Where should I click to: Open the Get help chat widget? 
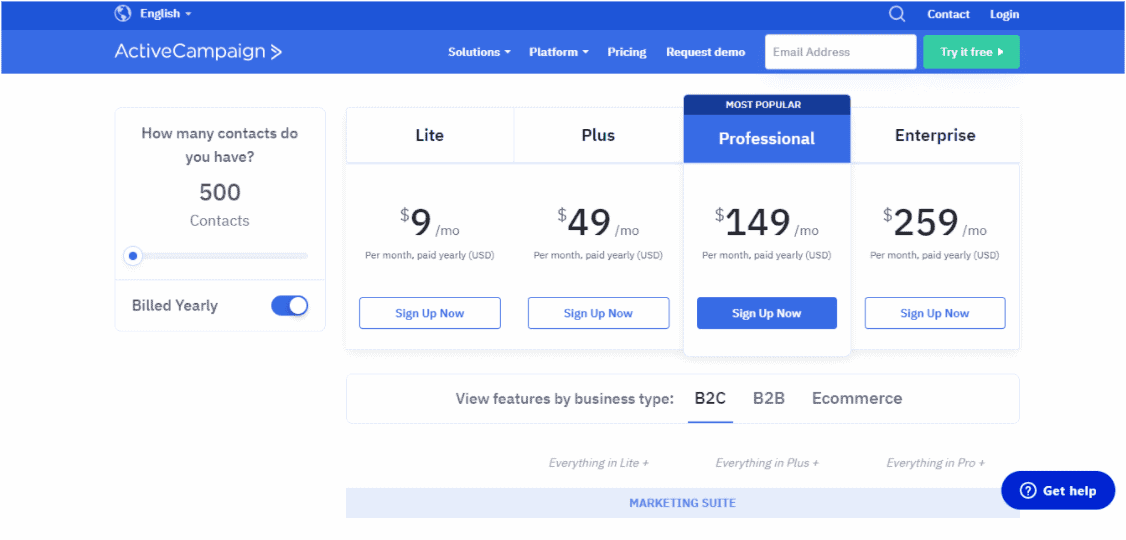point(1058,490)
